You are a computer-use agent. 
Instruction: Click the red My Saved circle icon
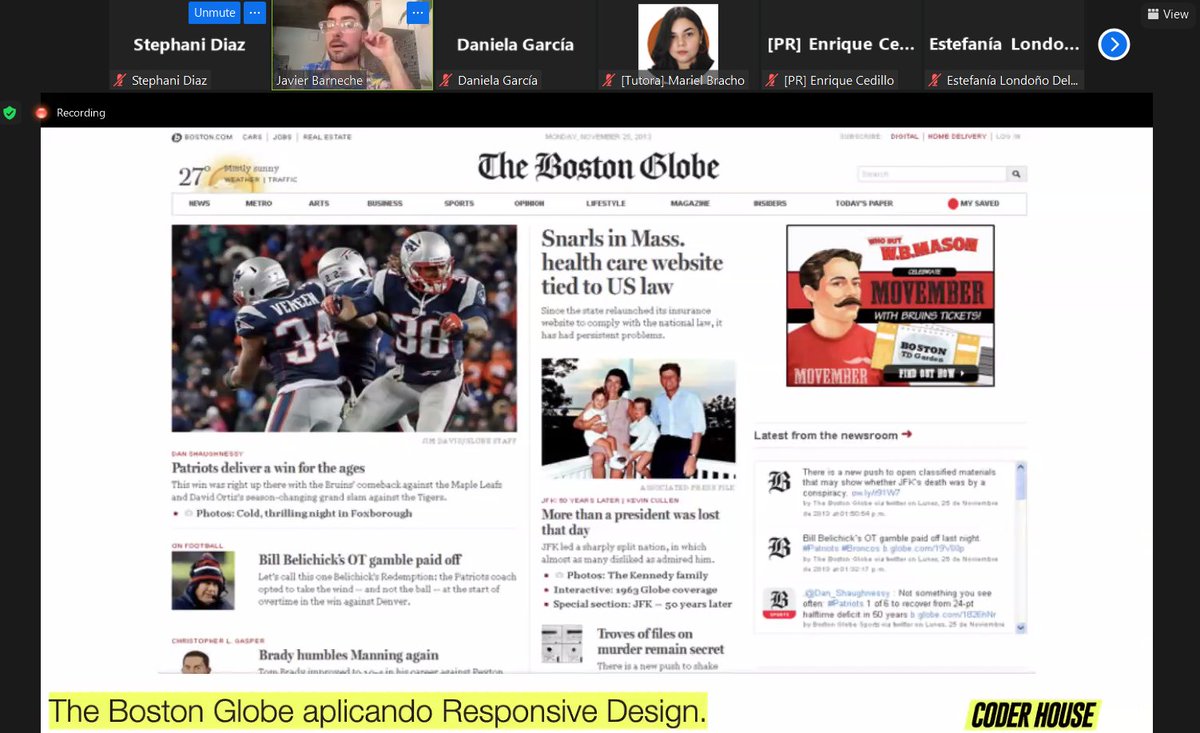(952, 204)
